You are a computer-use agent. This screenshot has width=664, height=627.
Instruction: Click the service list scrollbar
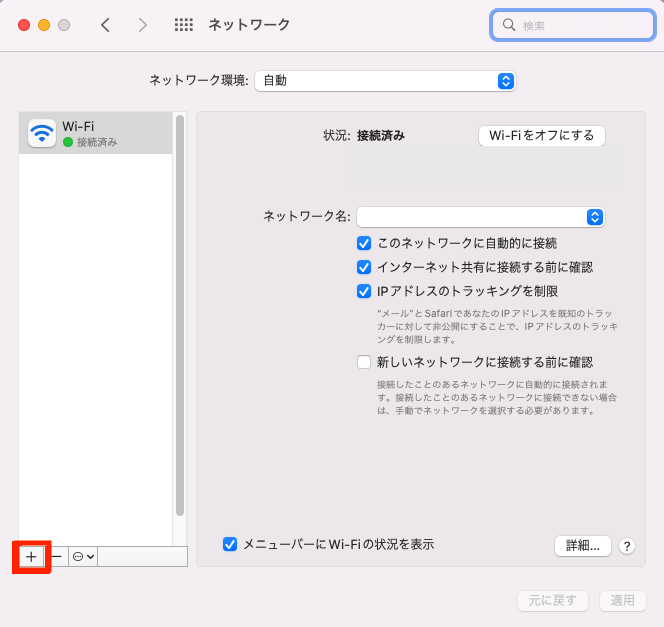point(180,315)
